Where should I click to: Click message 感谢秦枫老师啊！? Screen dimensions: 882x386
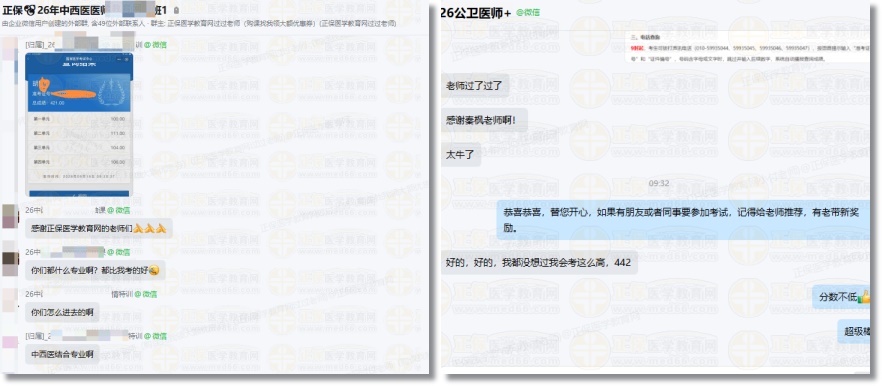point(484,120)
